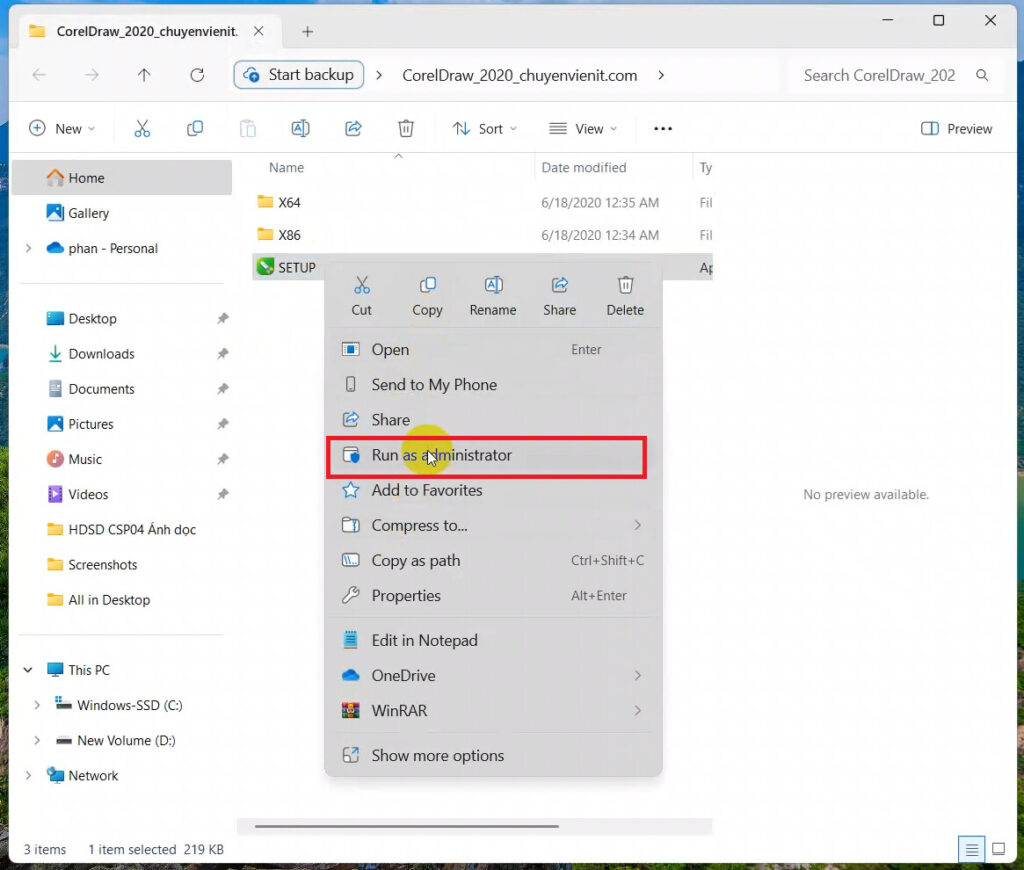Choose Show more options
Screen dimensions: 1024x870
point(436,755)
